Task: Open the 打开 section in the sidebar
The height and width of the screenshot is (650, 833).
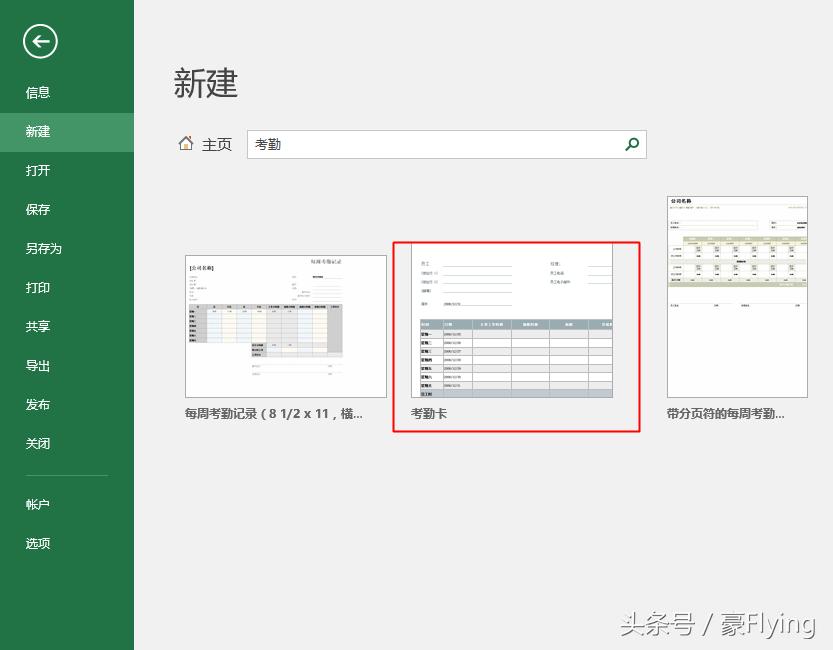Action: tap(37, 170)
